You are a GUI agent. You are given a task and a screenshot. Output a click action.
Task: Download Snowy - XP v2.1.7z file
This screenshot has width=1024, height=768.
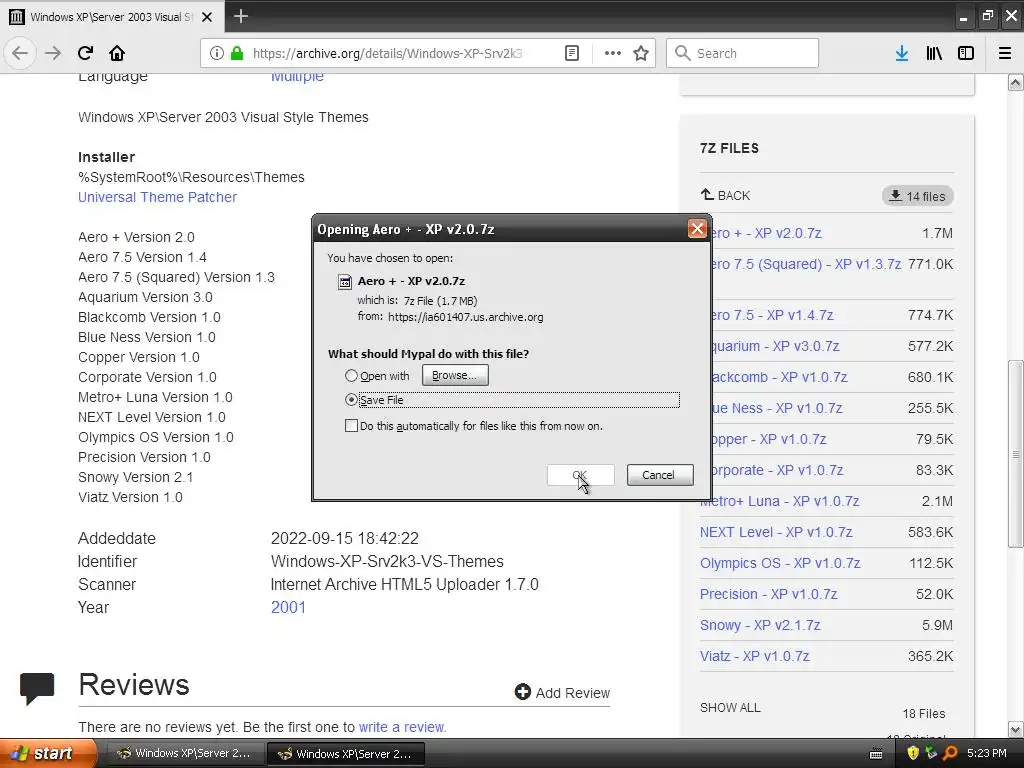click(x=760, y=625)
